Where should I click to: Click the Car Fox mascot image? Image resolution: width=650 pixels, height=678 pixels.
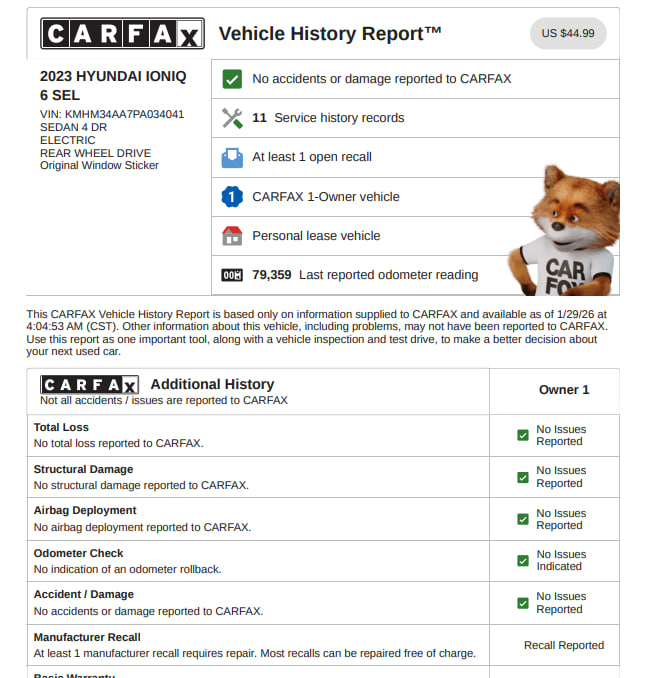coord(562,235)
